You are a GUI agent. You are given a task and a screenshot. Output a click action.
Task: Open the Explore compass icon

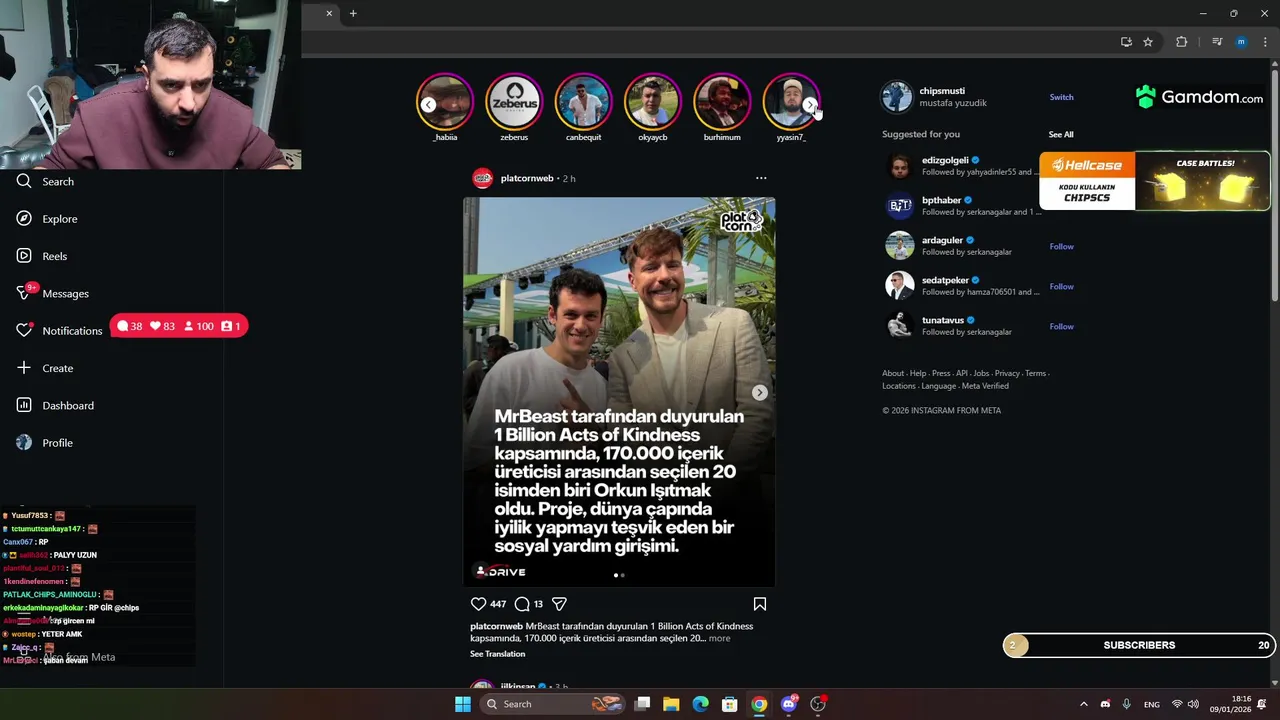(24, 218)
